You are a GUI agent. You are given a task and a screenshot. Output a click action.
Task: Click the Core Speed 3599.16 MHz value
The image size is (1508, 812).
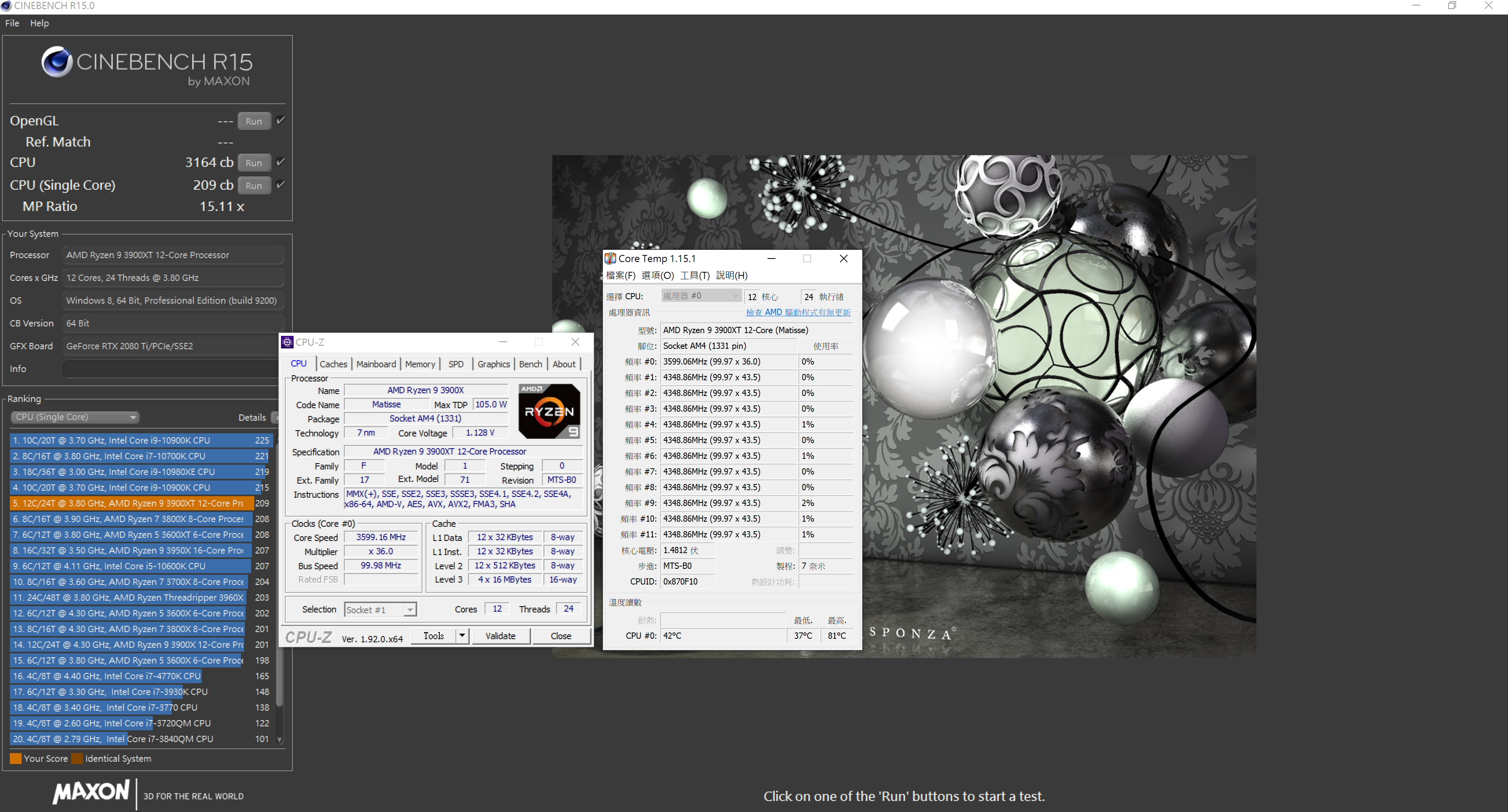[x=381, y=537]
